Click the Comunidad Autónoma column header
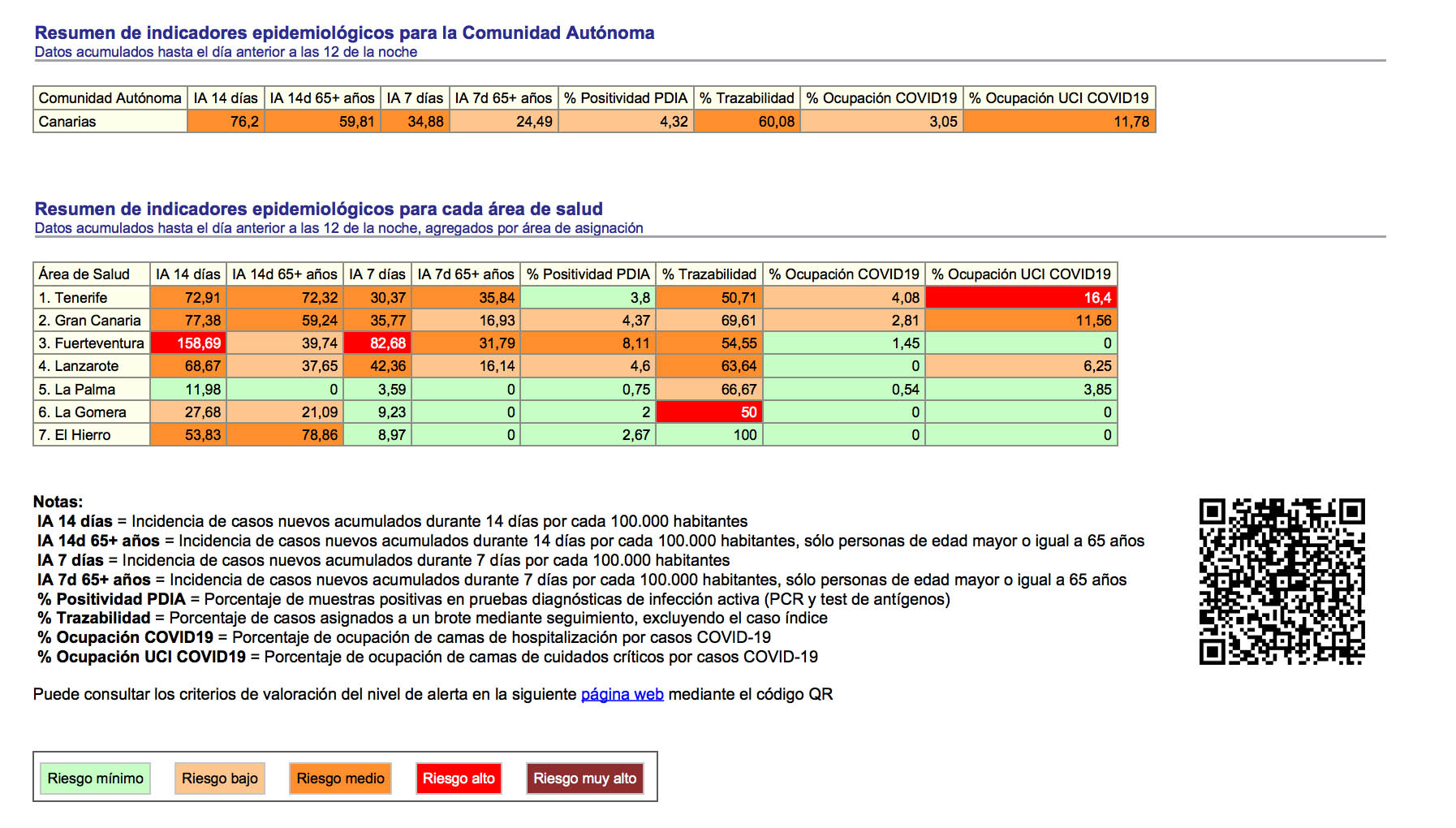1456x828 pixels. [110, 98]
